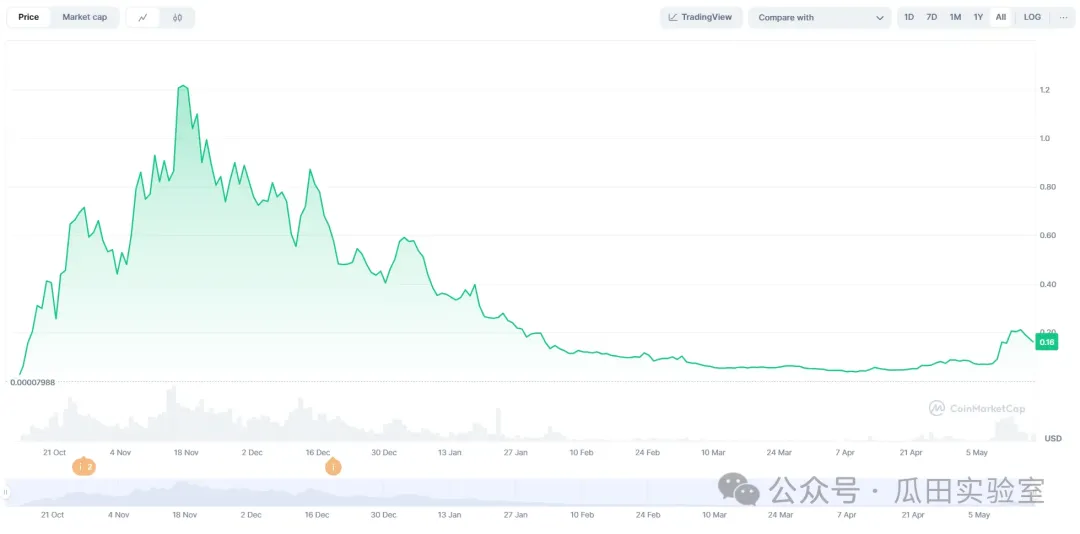
Task: Set the time range to 1M
Action: (955, 17)
